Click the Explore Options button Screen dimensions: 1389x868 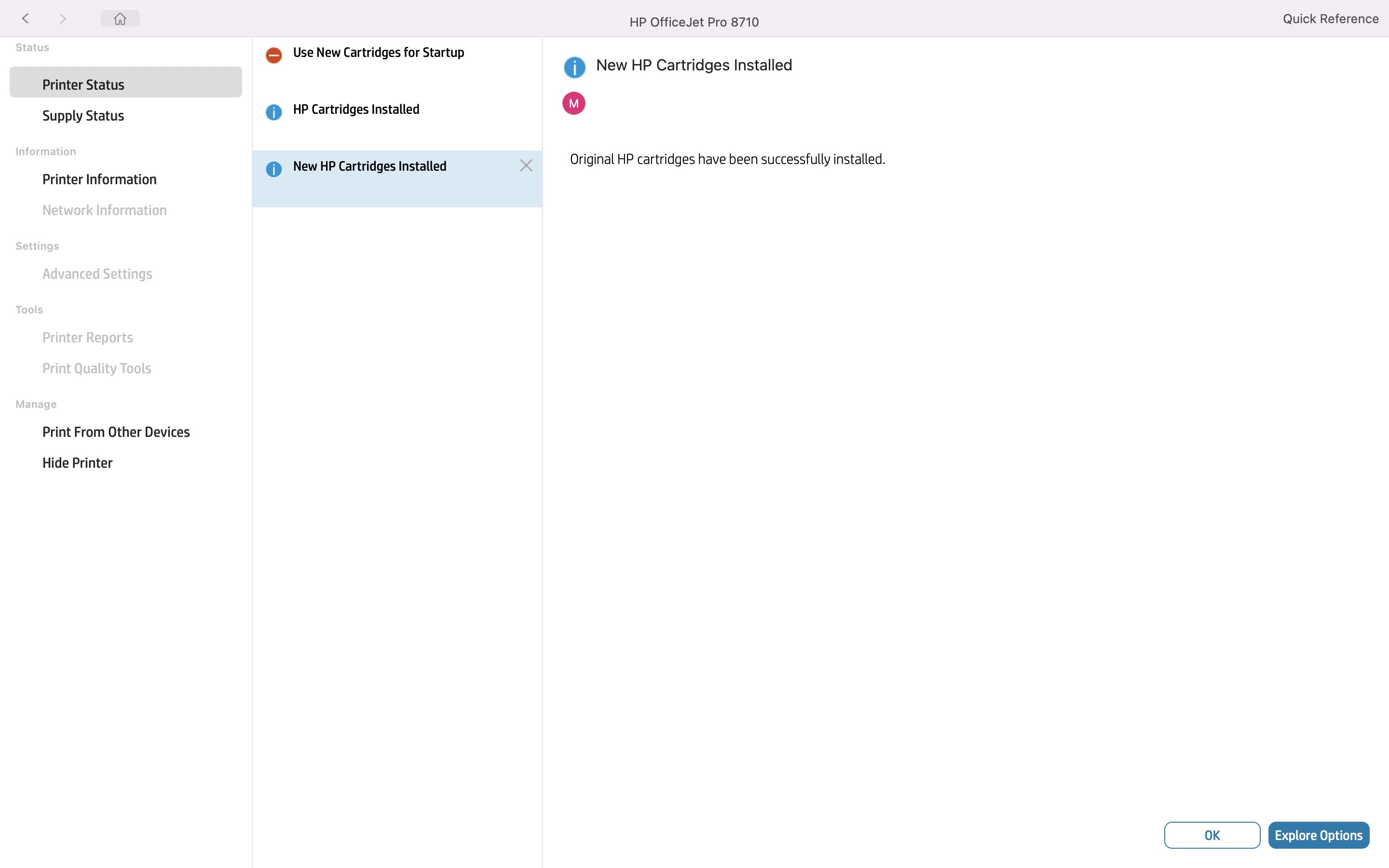[1319, 835]
